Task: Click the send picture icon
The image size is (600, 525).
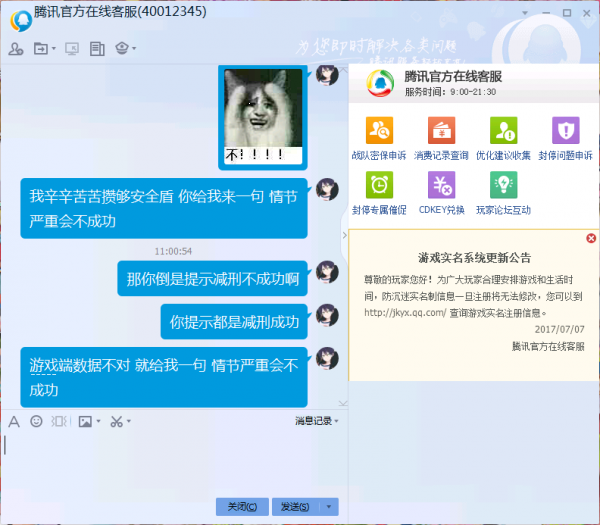Action: tap(85, 421)
